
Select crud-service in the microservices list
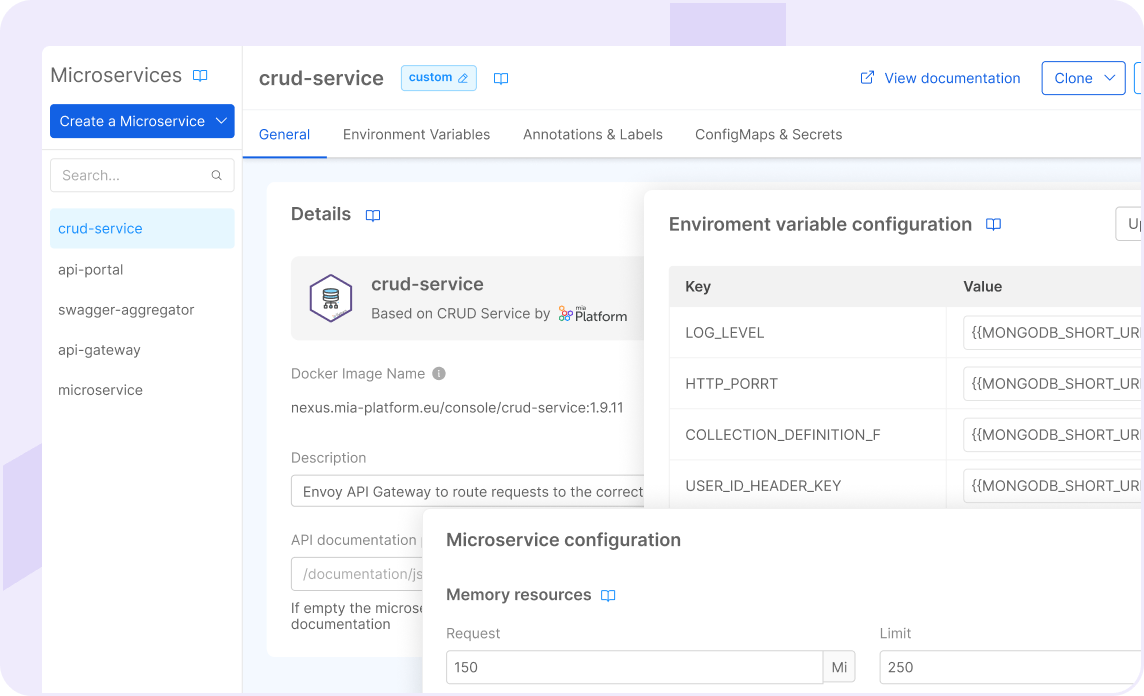pyautogui.click(x=142, y=228)
